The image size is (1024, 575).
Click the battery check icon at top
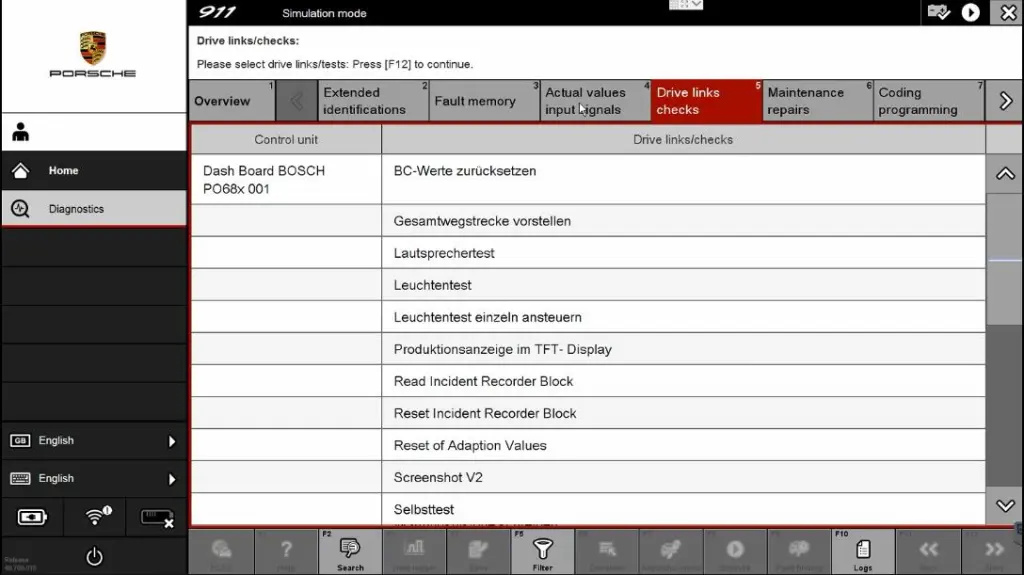[938, 13]
